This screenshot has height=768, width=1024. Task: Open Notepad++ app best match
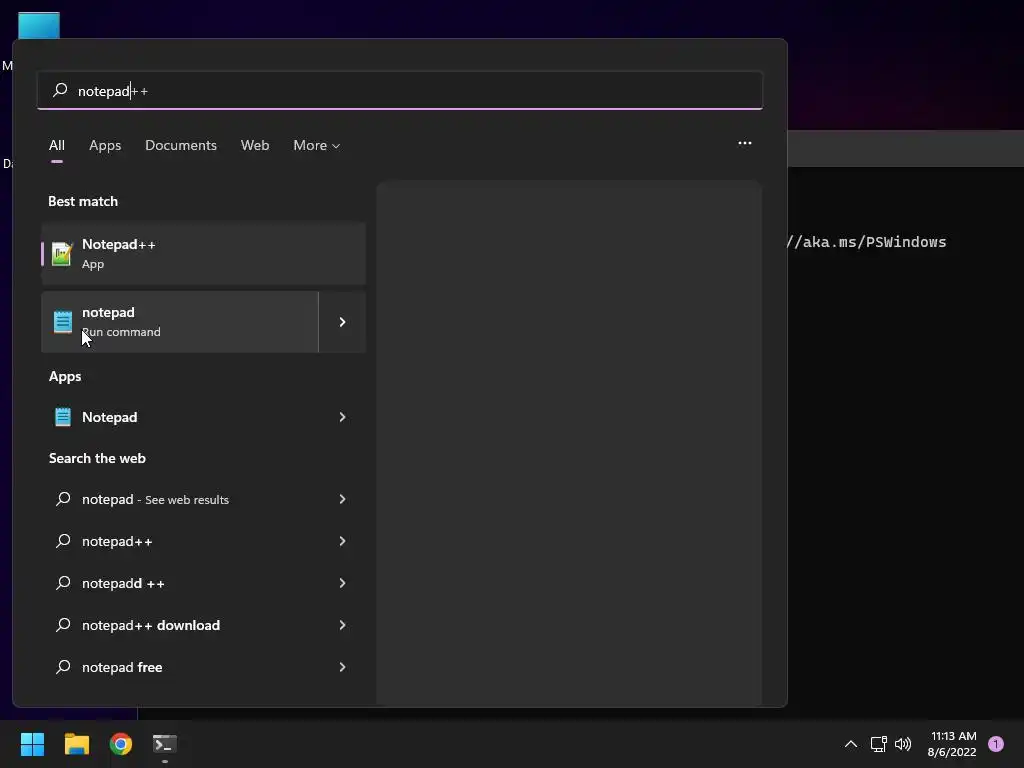203,253
